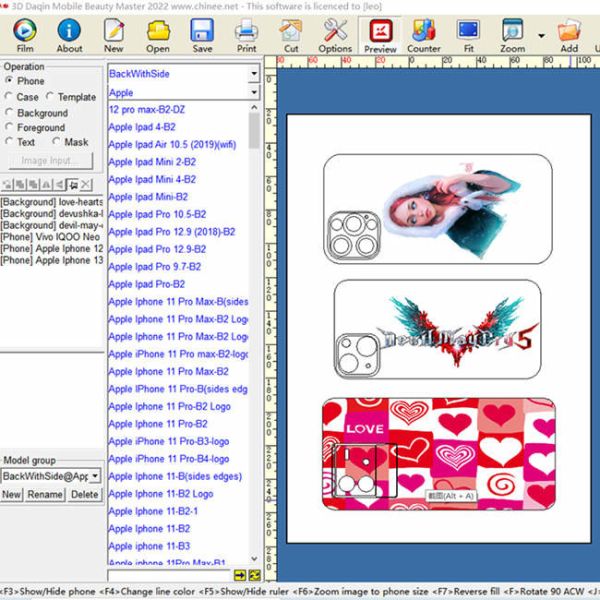Select the Cut tool icon
Screen dimensions: 600x600
tap(291, 34)
